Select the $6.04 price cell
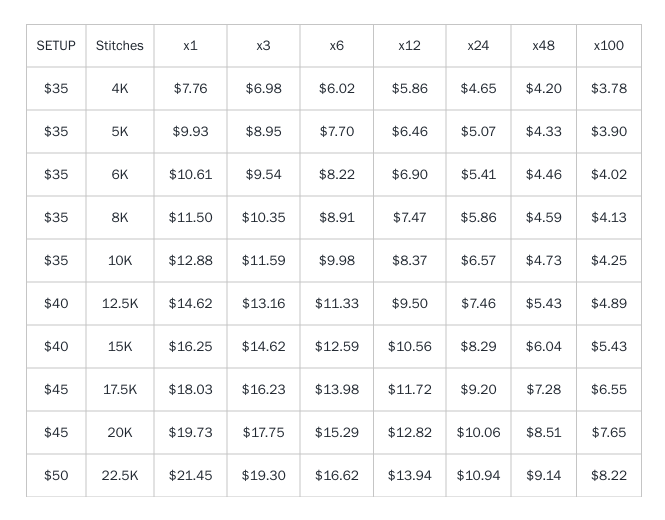 [543, 346]
